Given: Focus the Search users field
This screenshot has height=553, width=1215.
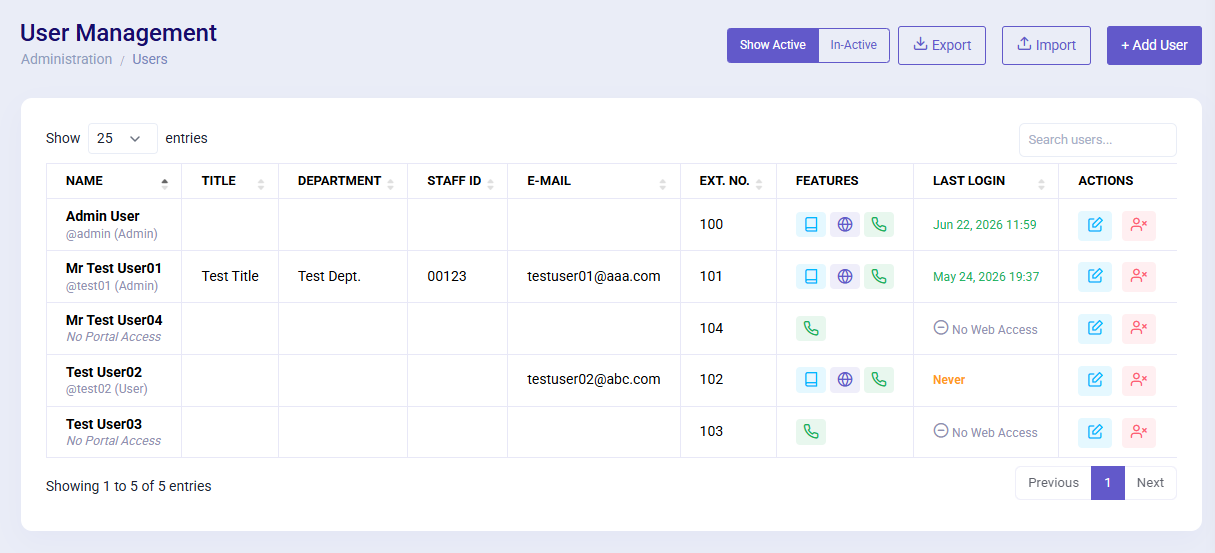Looking at the screenshot, I should click(x=1098, y=140).
